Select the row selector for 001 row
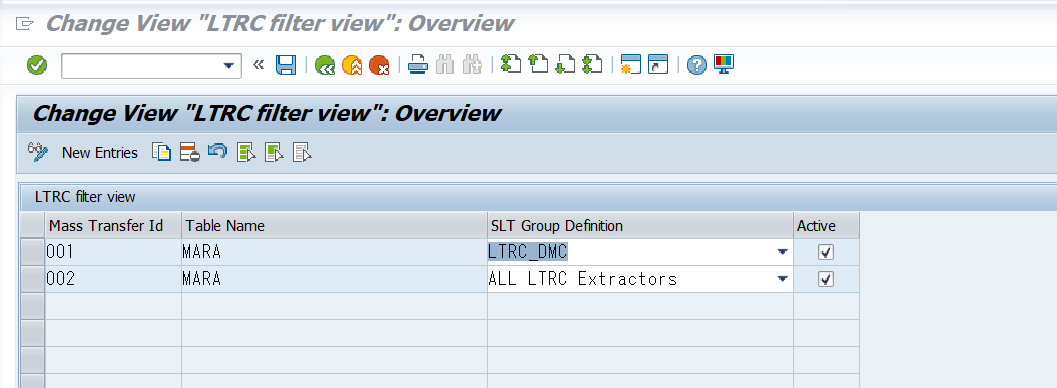The width and height of the screenshot is (1057, 388). [x=32, y=252]
